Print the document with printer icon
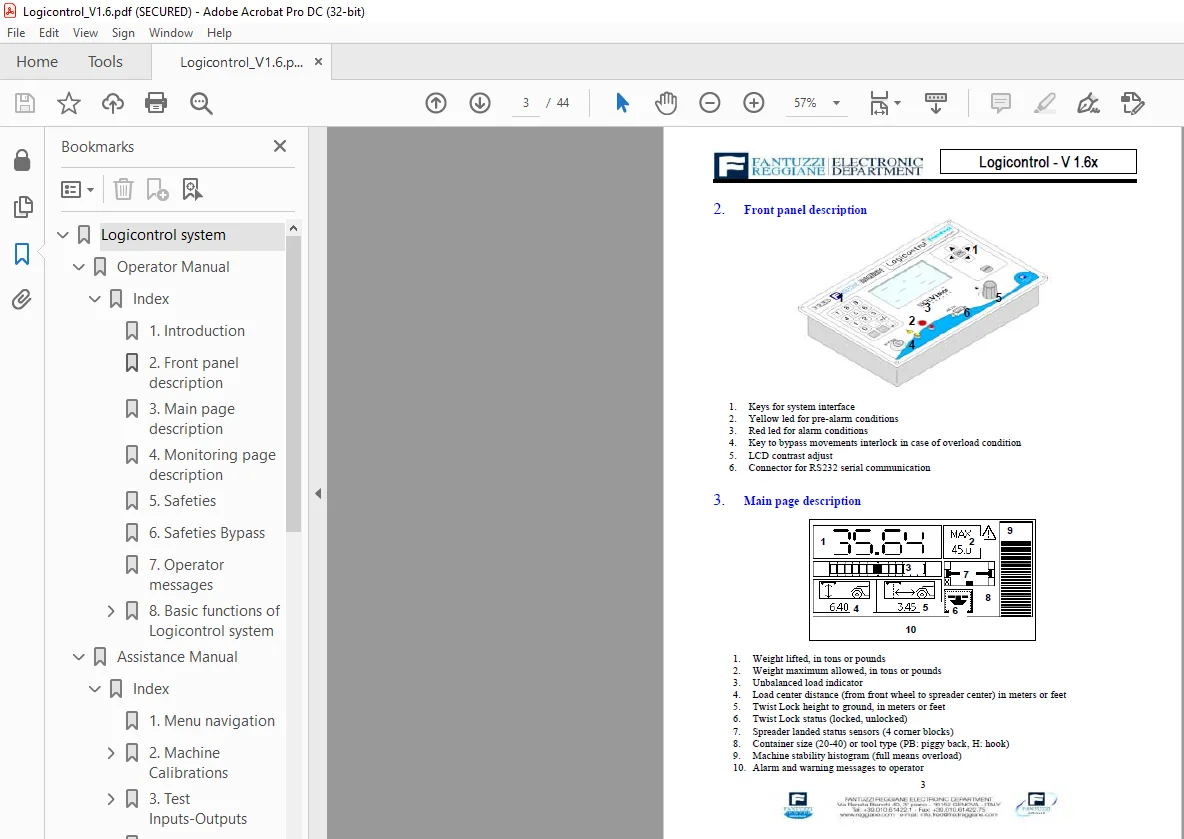 156,103
